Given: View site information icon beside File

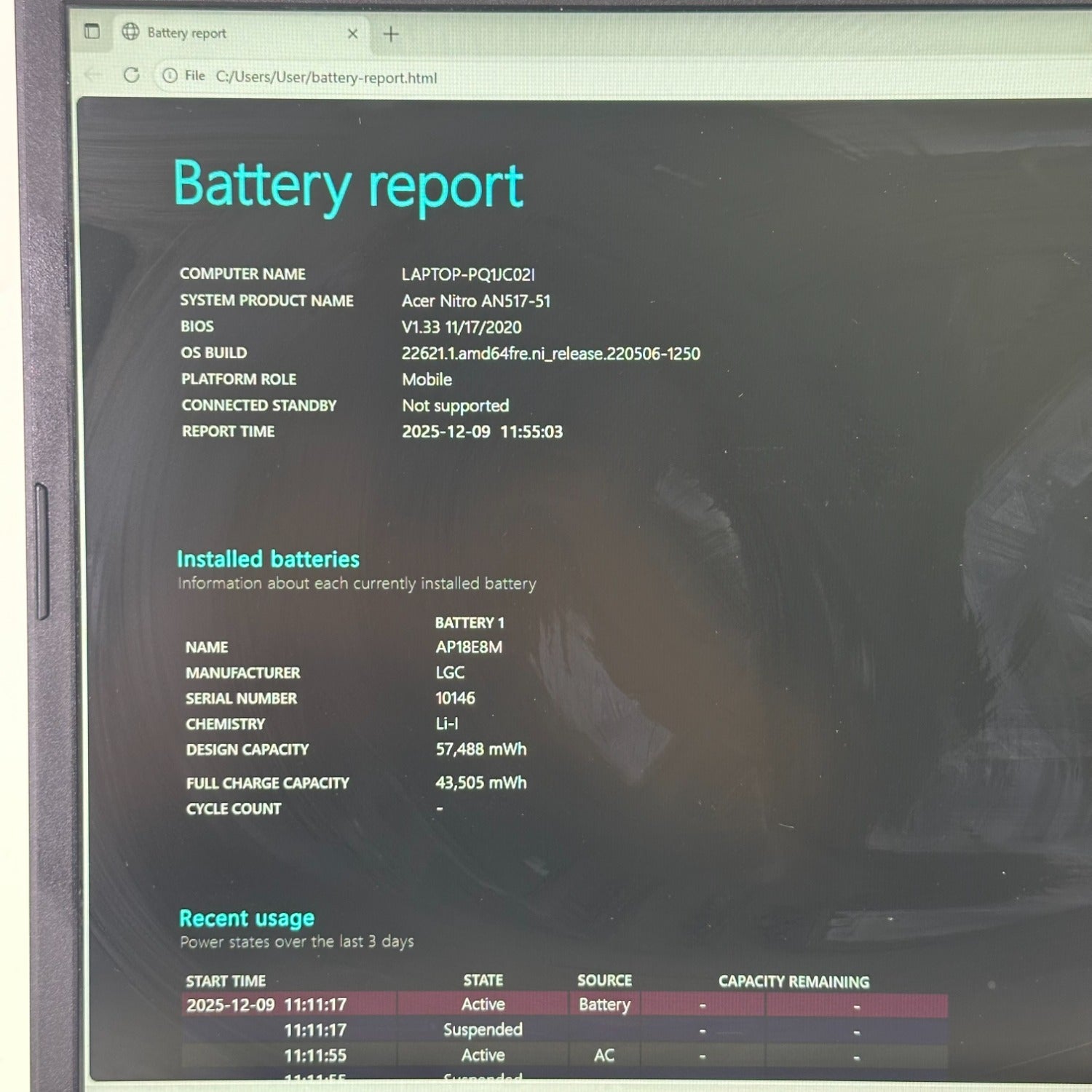Looking at the screenshot, I should point(170,76).
